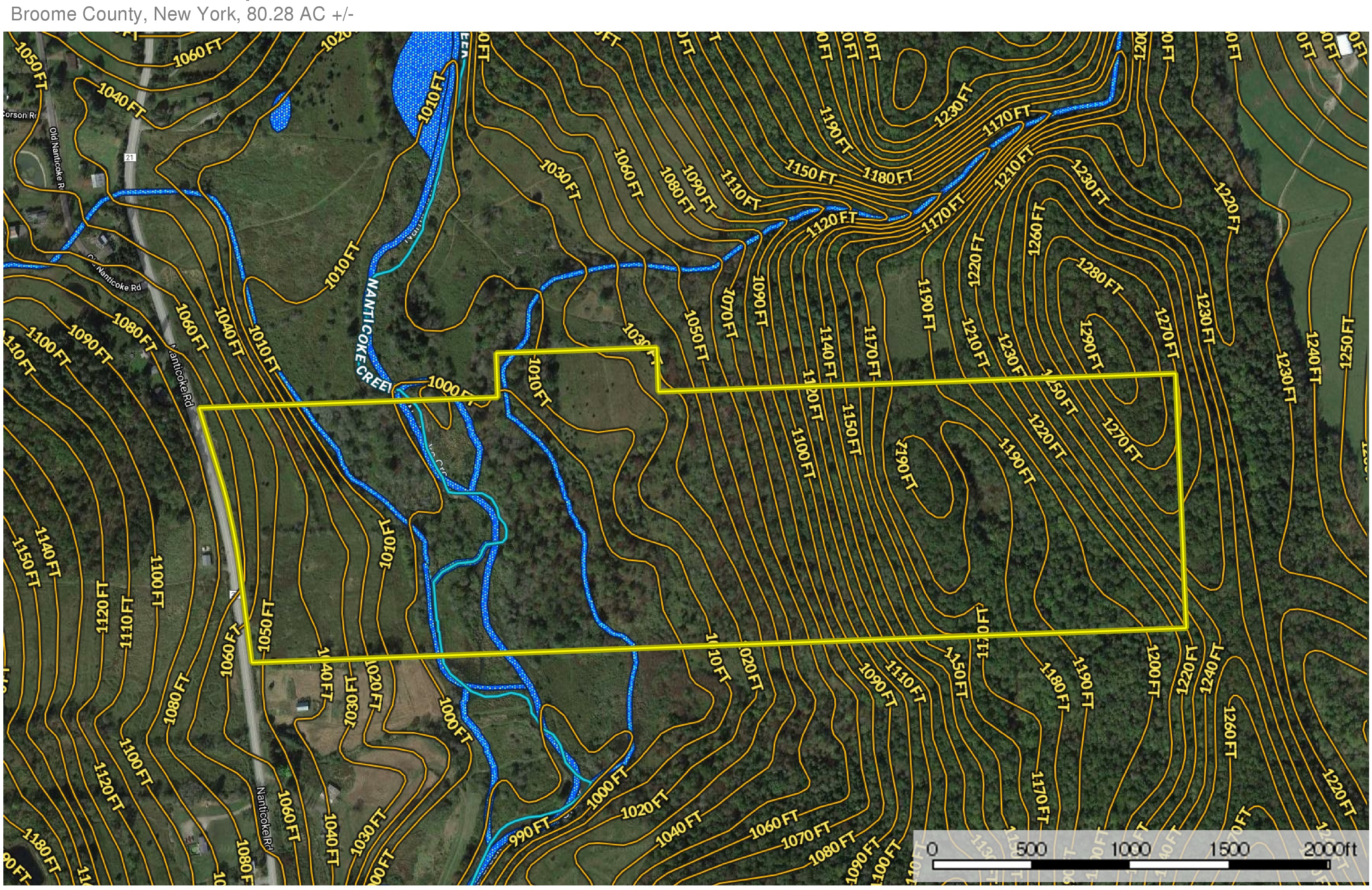Click northeast corner of yellow parcel boundary

[1176, 375]
